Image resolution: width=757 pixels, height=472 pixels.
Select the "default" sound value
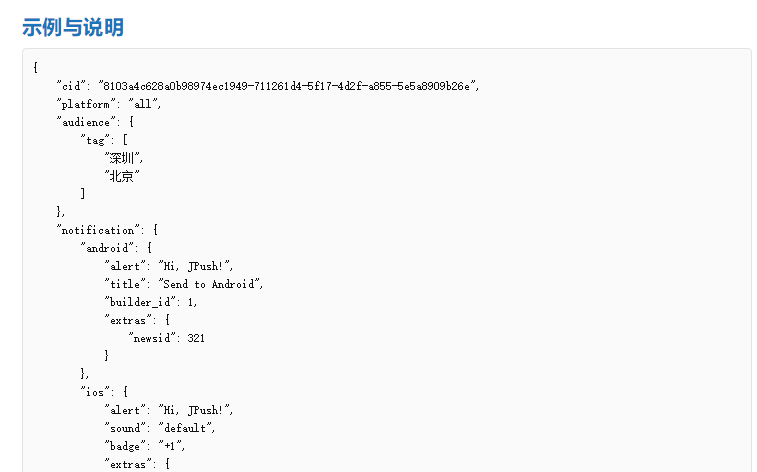pos(186,428)
